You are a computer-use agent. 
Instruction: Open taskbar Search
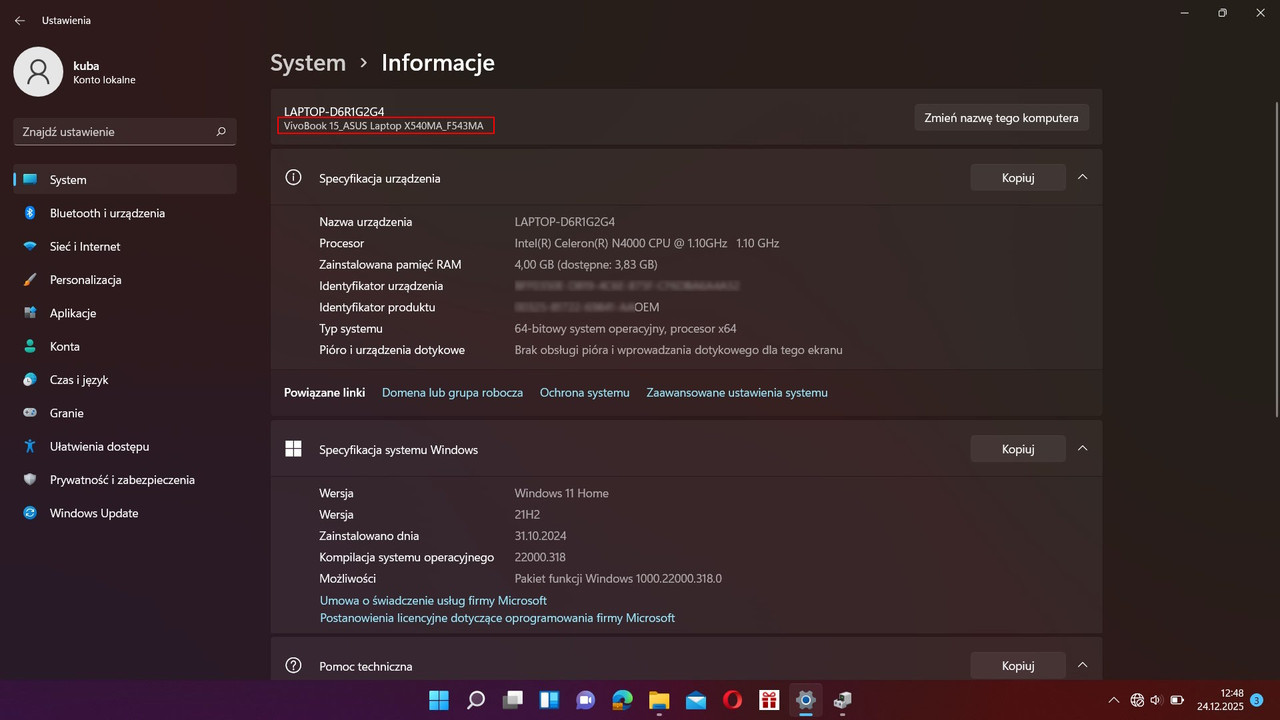pyautogui.click(x=476, y=700)
